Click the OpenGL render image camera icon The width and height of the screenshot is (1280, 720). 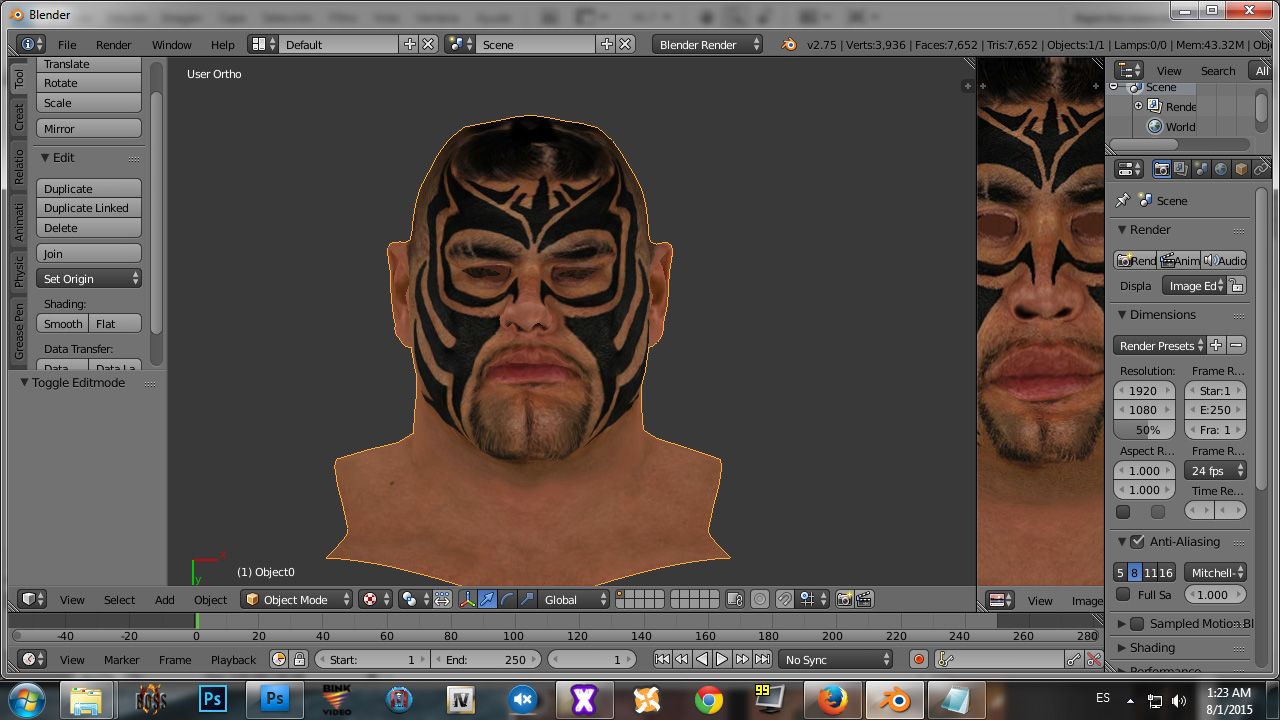845,599
